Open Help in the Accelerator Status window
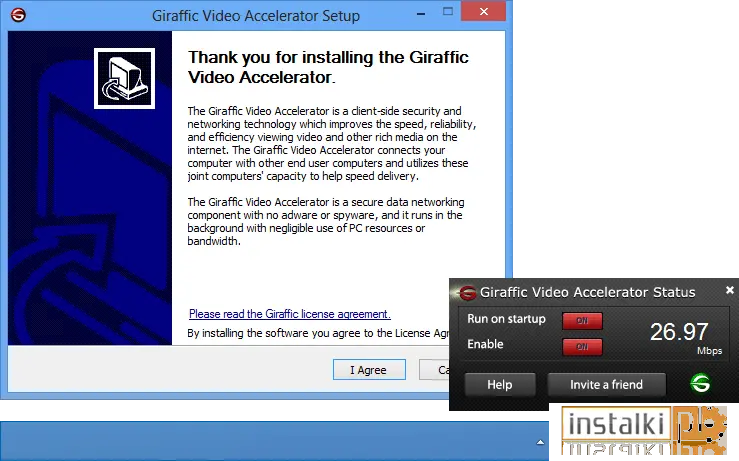Viewport: 739px width, 461px height. pyautogui.click(x=500, y=385)
